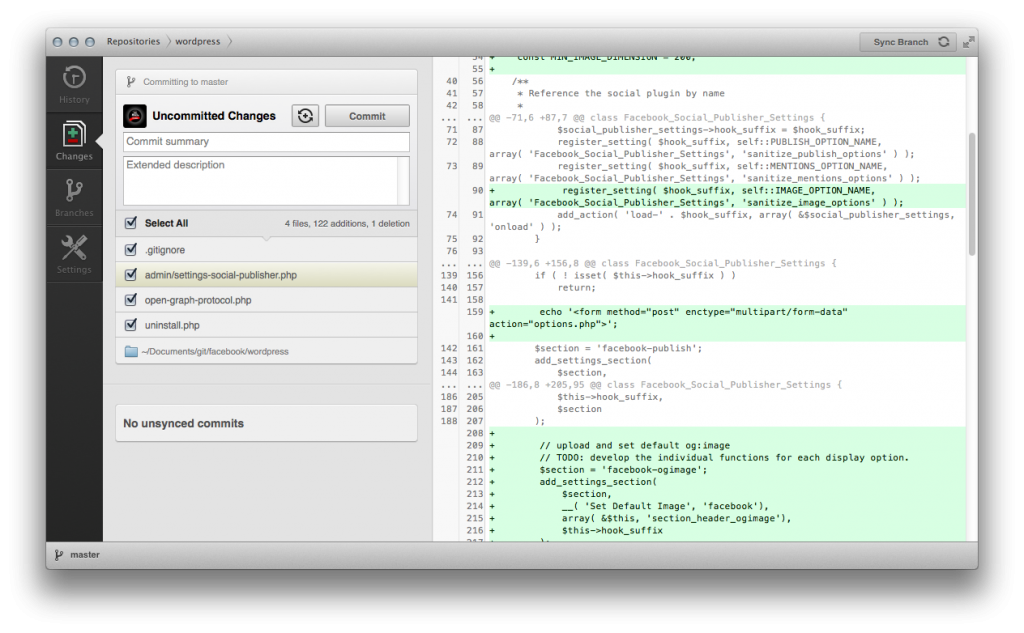Click the Repositories breadcrumb

click(x=133, y=41)
